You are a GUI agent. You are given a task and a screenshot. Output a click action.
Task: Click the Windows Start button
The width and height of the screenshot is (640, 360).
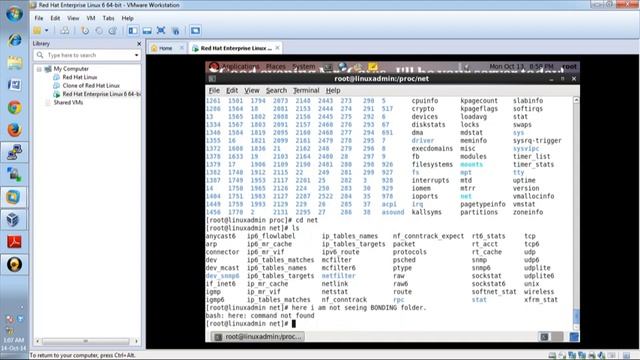pyautogui.click(x=14, y=14)
